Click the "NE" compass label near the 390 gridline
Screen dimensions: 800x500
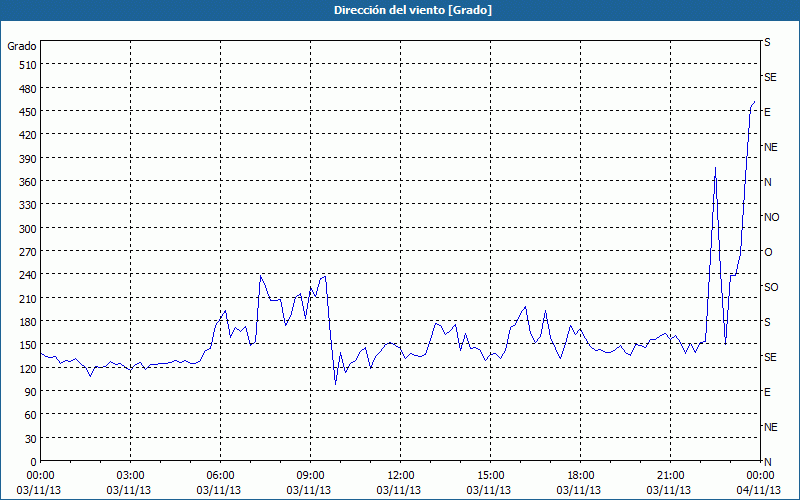pyautogui.click(x=770, y=147)
